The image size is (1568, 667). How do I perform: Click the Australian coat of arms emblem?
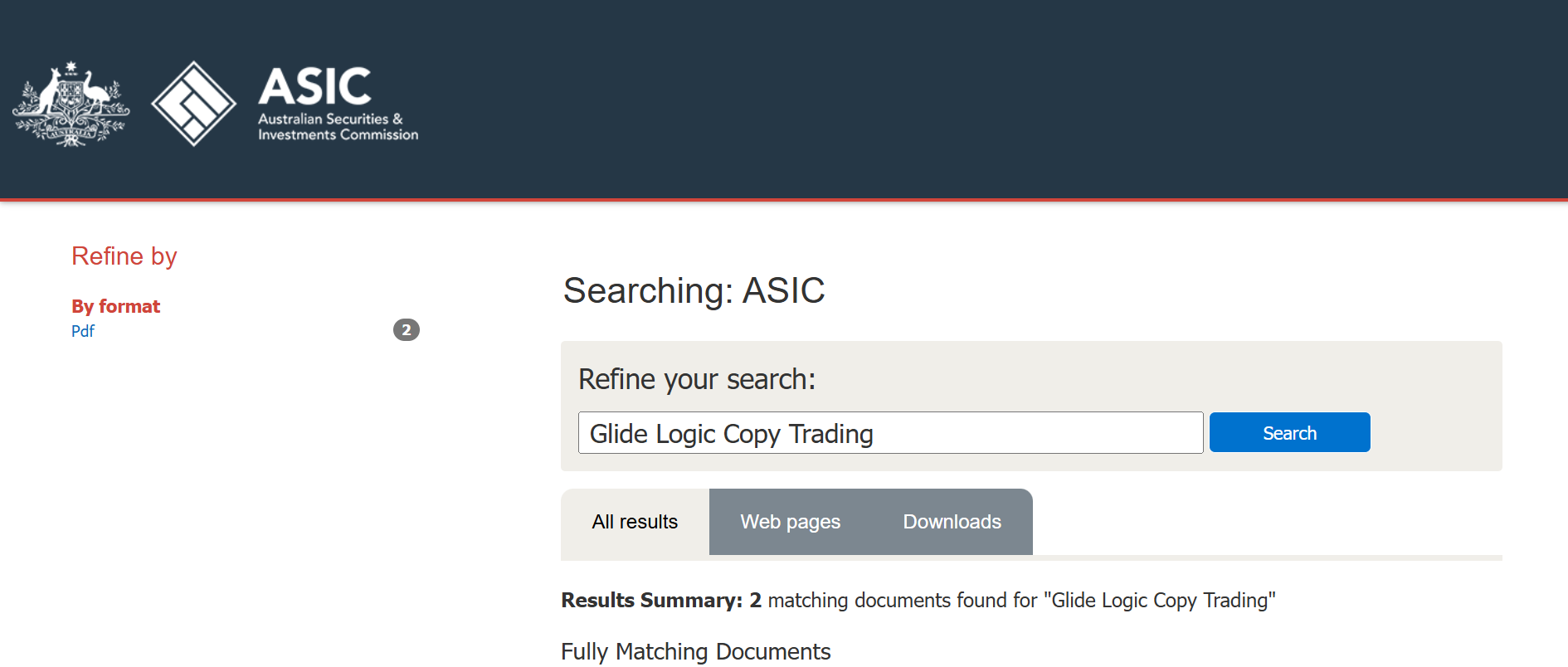pyautogui.click(x=71, y=104)
